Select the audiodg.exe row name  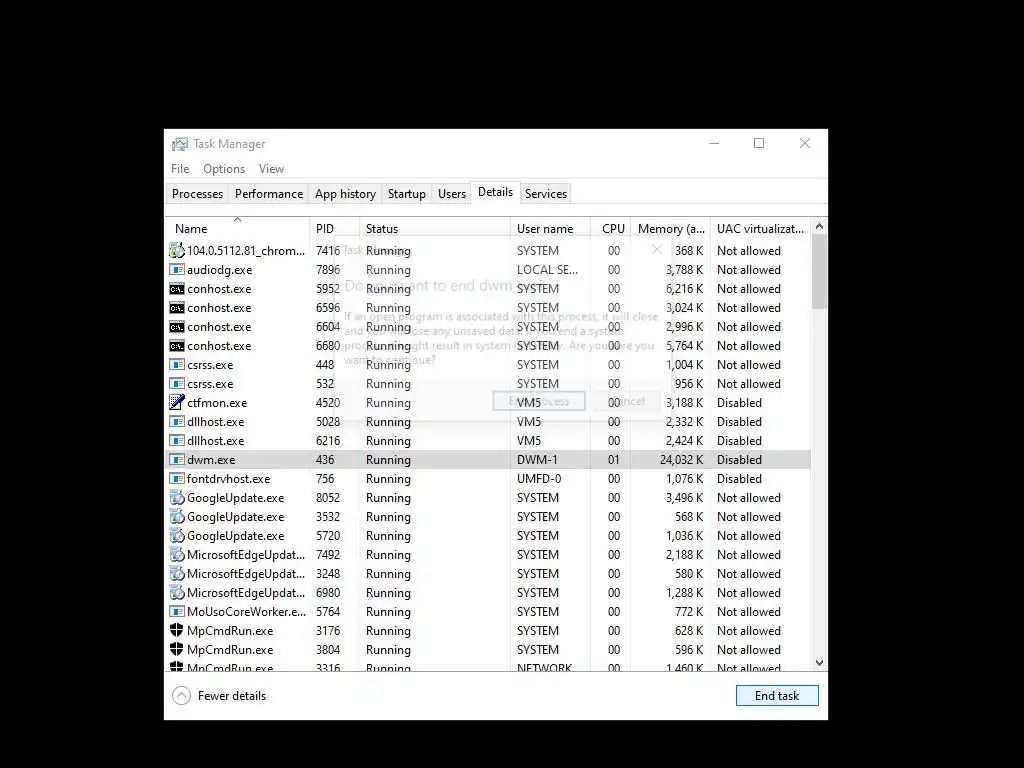pos(219,270)
